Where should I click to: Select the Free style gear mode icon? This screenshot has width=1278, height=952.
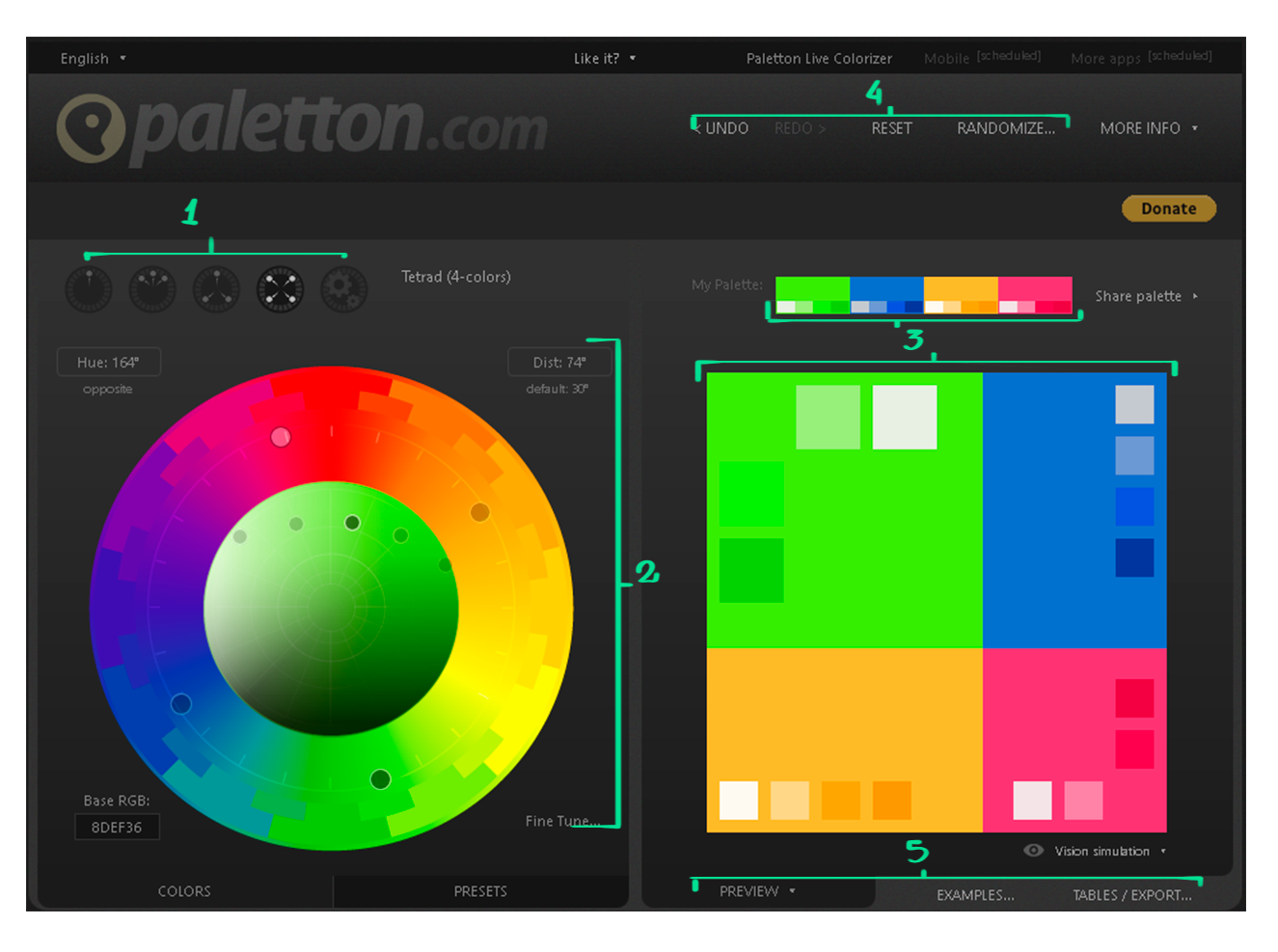coord(344,289)
